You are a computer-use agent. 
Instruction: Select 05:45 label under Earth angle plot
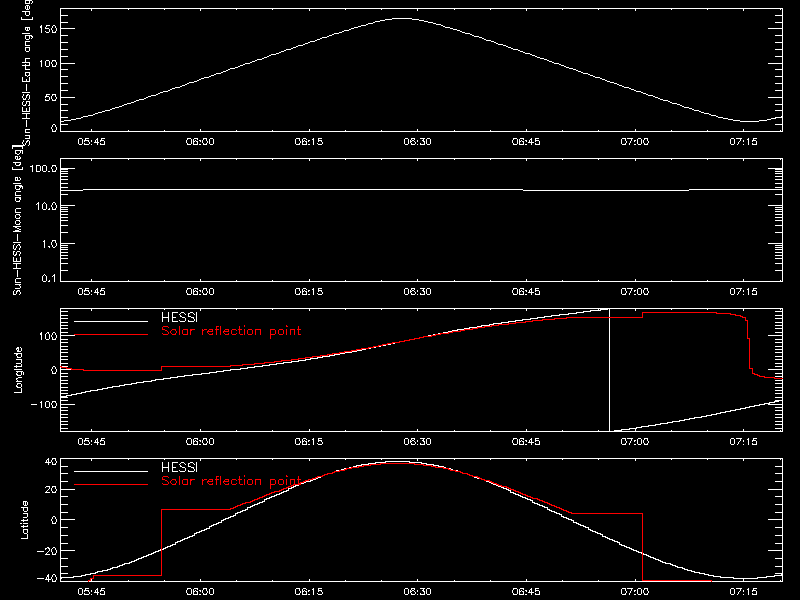pyautogui.click(x=91, y=142)
